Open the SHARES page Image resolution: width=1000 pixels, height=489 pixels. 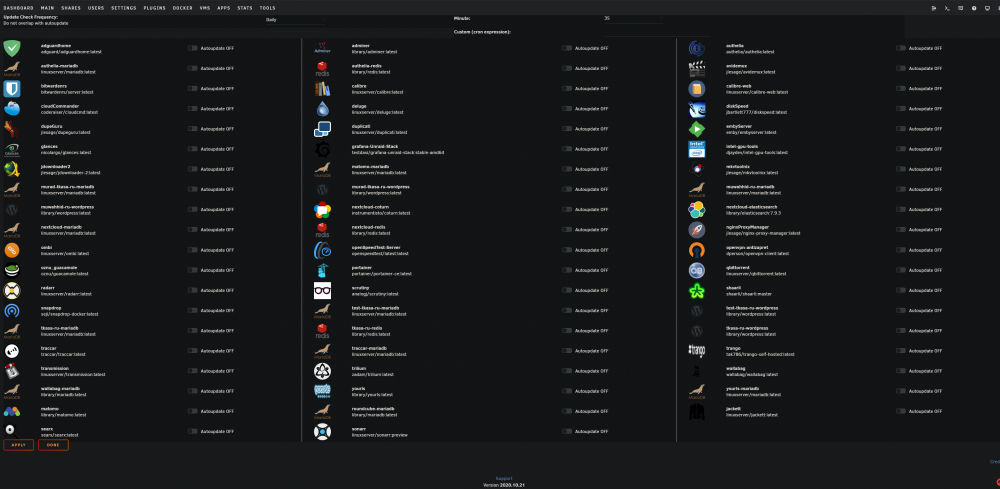(71, 8)
